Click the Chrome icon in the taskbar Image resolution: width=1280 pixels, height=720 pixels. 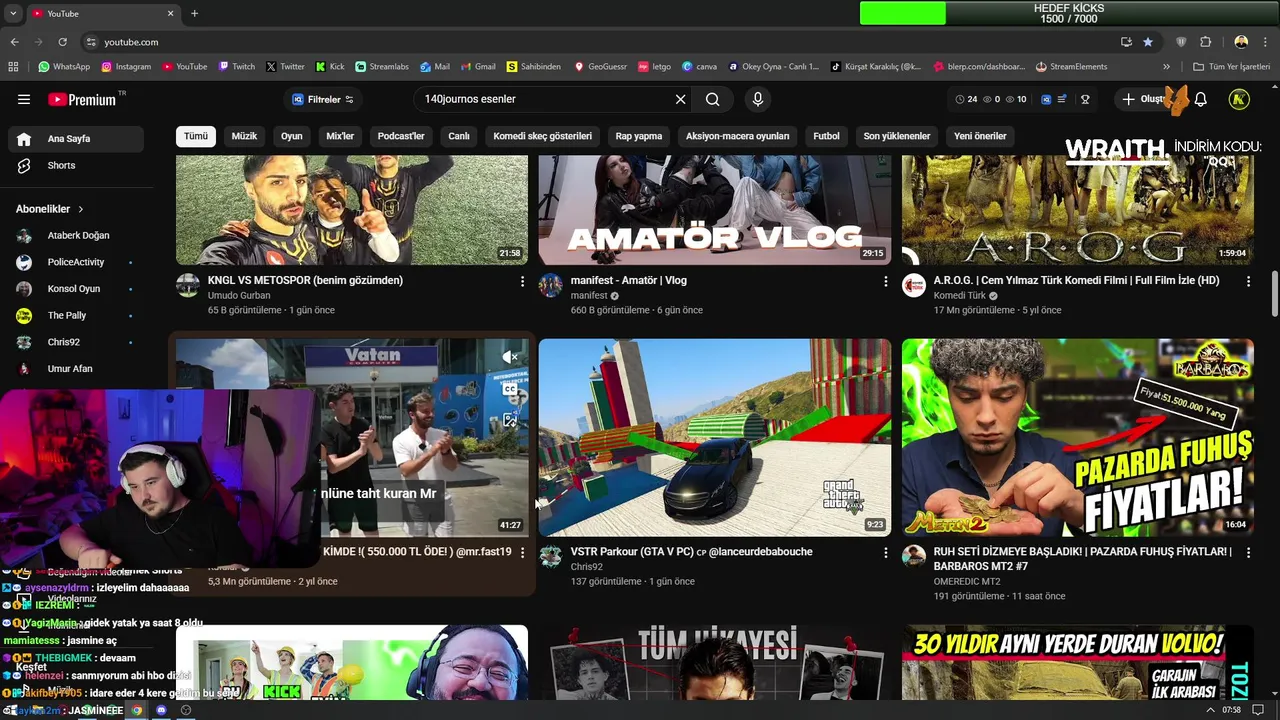(137, 710)
